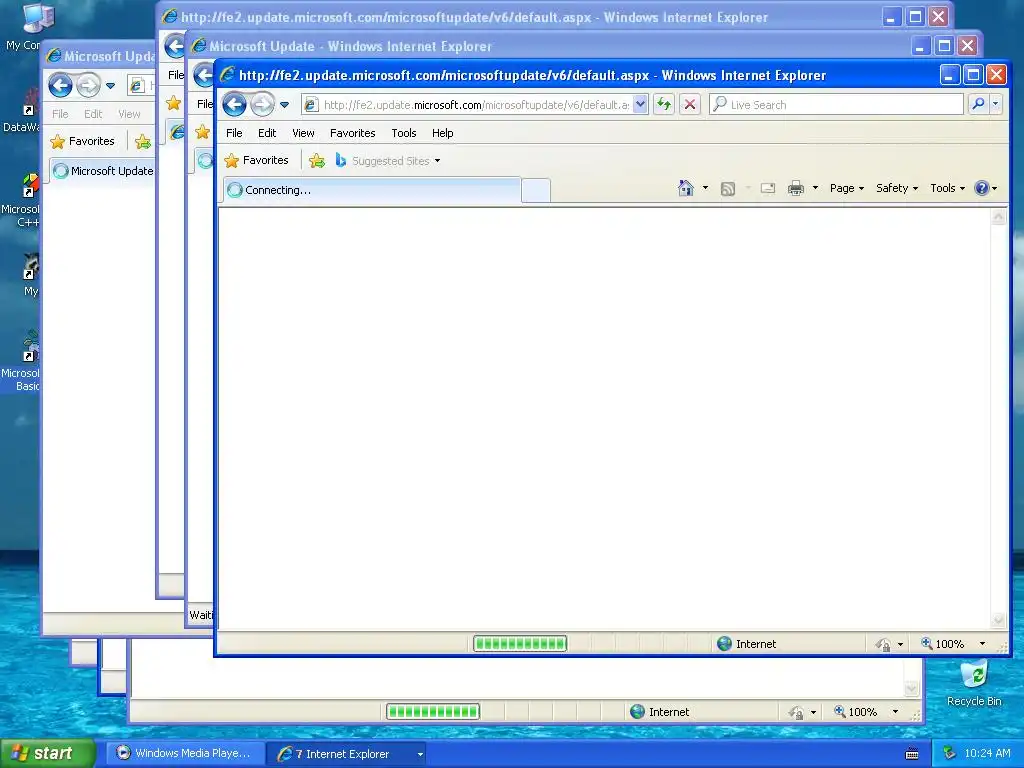Open Recycle Bin desktop icon
1024x768 pixels.
[974, 683]
